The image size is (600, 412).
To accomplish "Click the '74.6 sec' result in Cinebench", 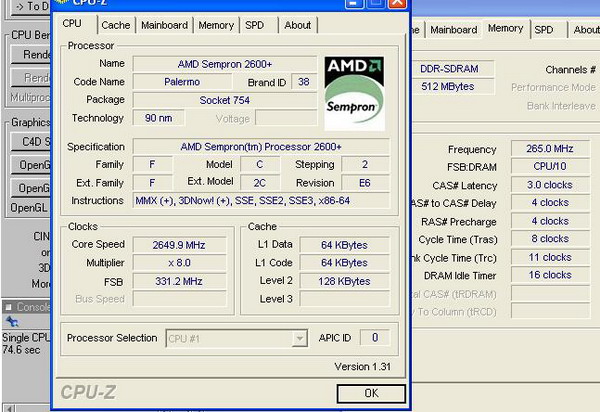I will point(21,350).
